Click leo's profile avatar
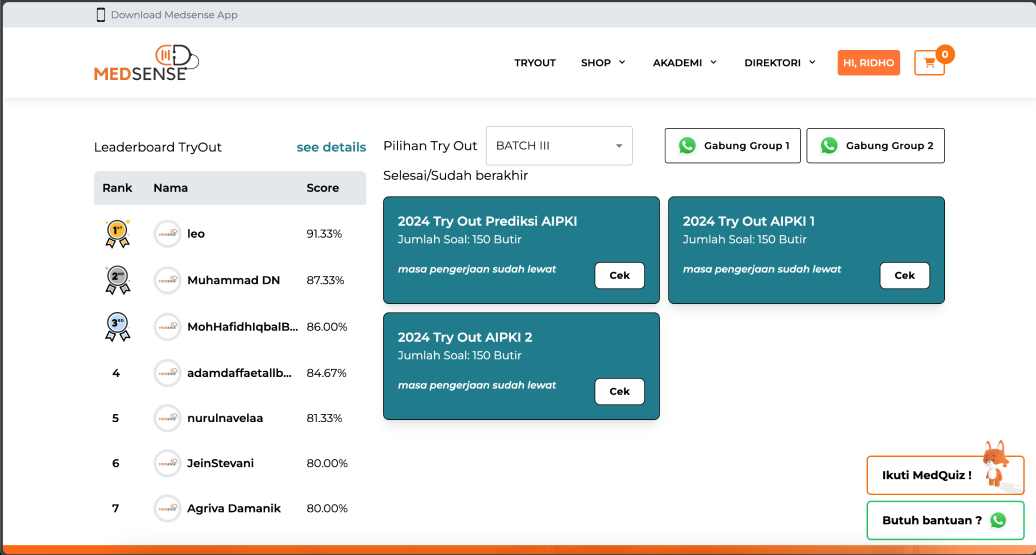The width and height of the screenshot is (1036, 555). pos(167,234)
